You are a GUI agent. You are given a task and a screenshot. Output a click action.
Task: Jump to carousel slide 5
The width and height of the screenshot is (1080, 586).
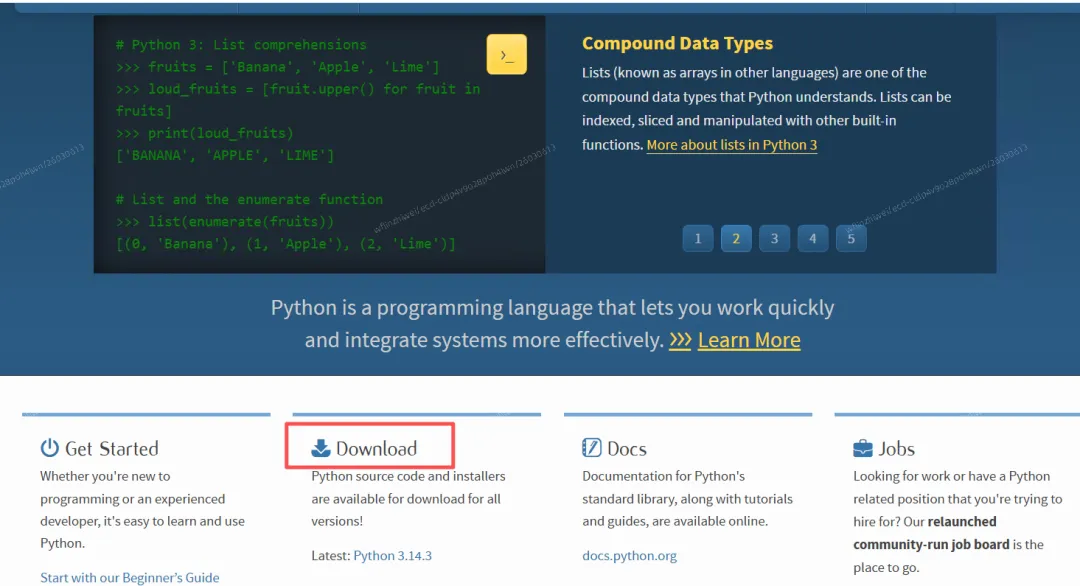coord(851,238)
